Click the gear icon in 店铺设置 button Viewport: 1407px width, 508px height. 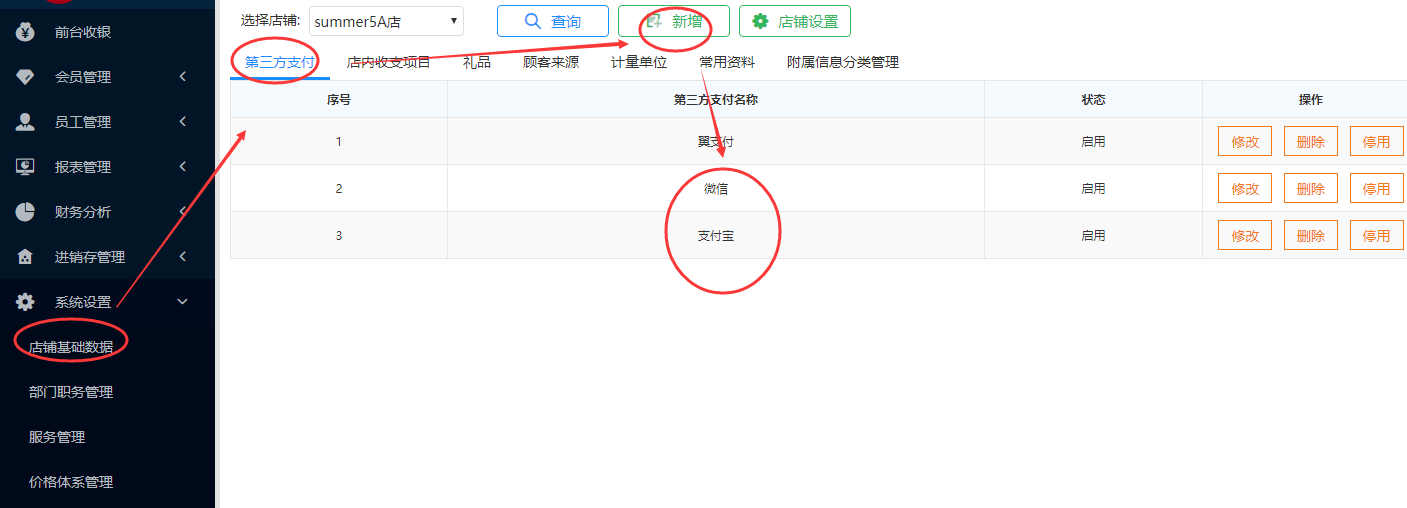[x=760, y=21]
